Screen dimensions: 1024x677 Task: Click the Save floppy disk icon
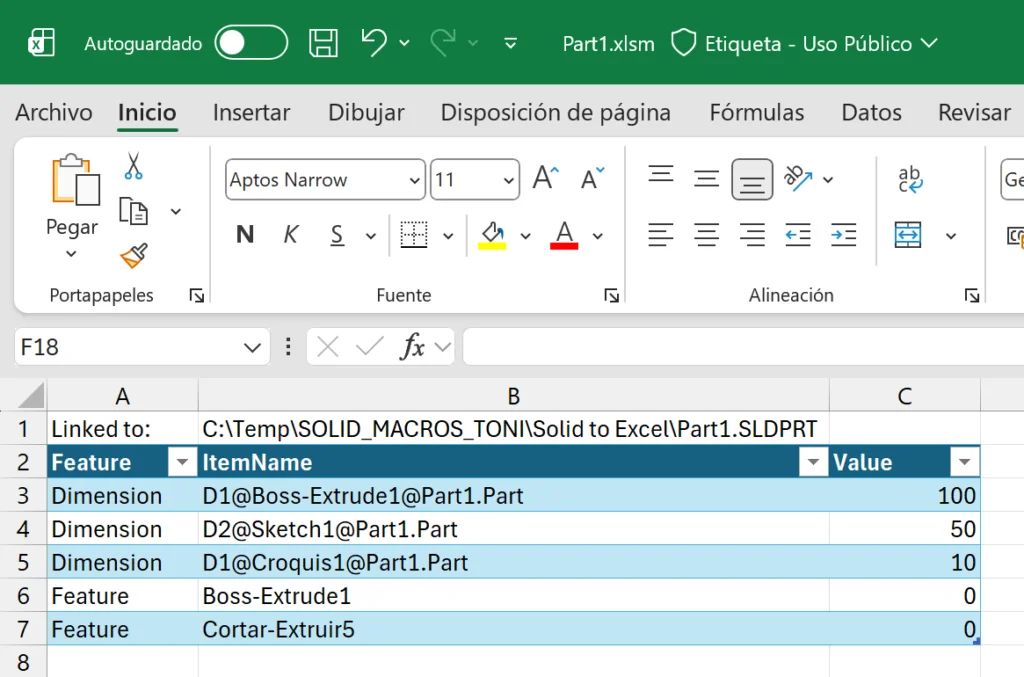click(x=323, y=43)
